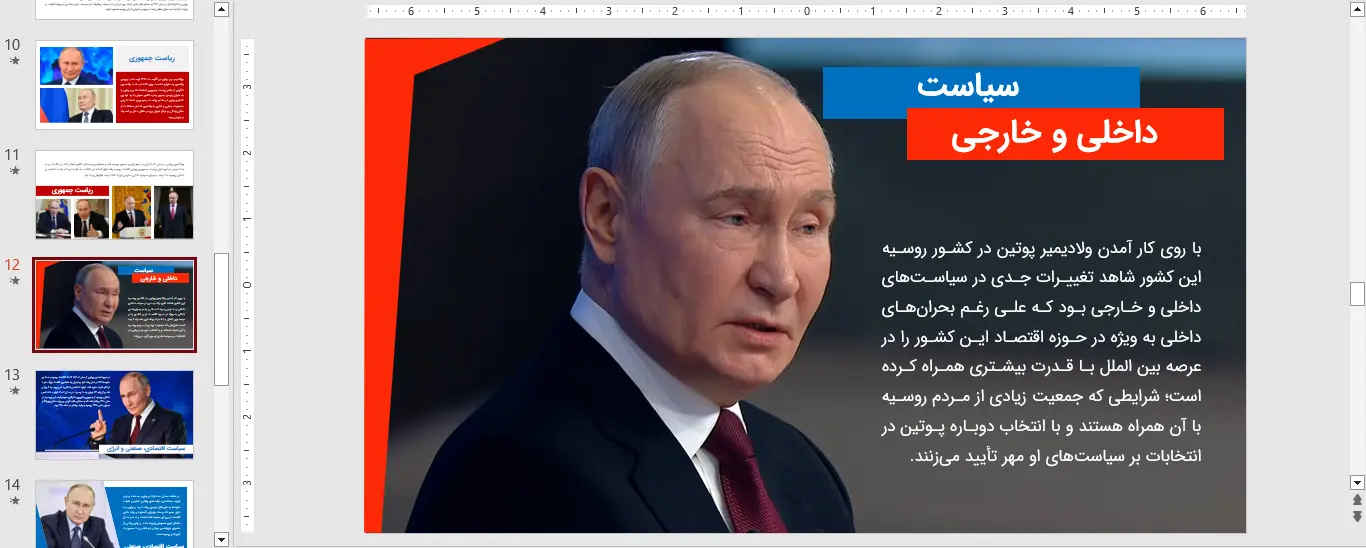The width and height of the screenshot is (1366, 548).
Task: Play transition star icon under slide 12
Action: click(14, 281)
